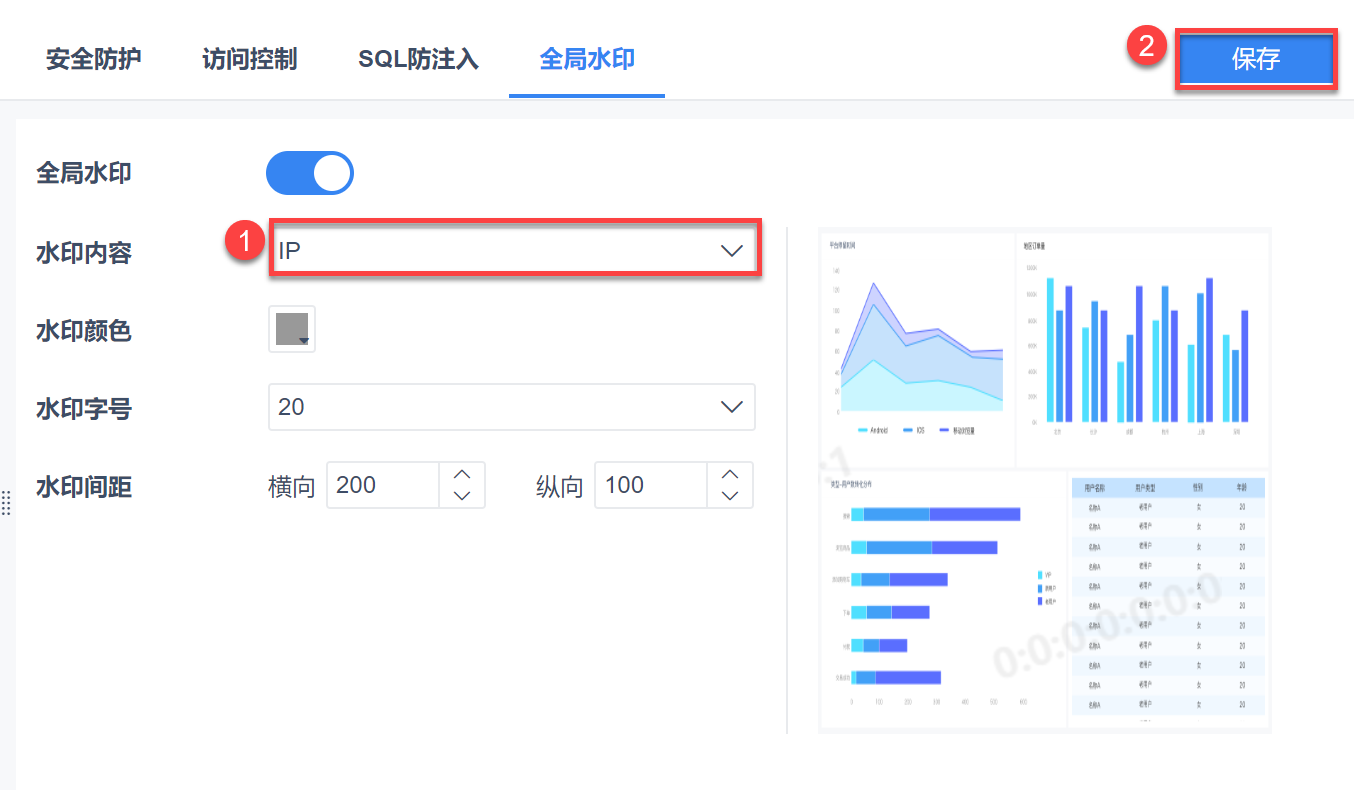Open the 水印颜色 gray color swatch

click(x=292, y=329)
